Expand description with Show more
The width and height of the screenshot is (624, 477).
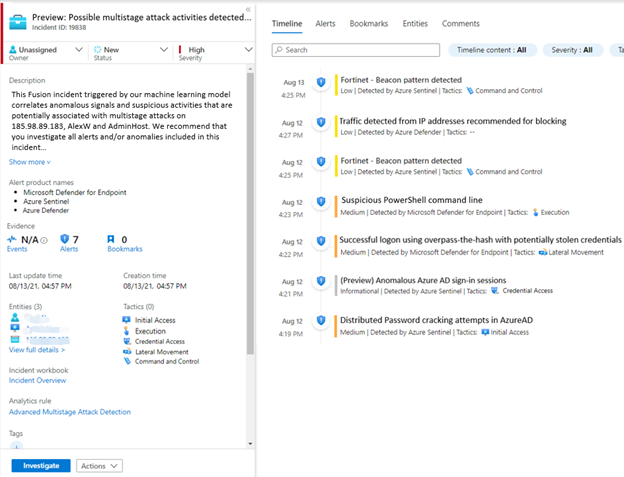tap(30, 162)
